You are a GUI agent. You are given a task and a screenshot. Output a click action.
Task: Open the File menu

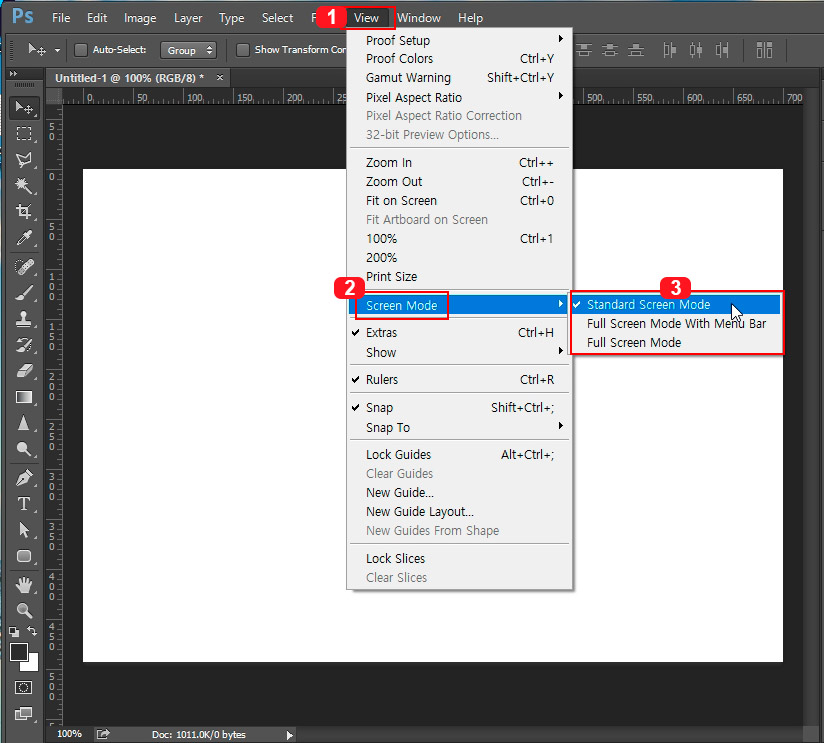[61, 18]
